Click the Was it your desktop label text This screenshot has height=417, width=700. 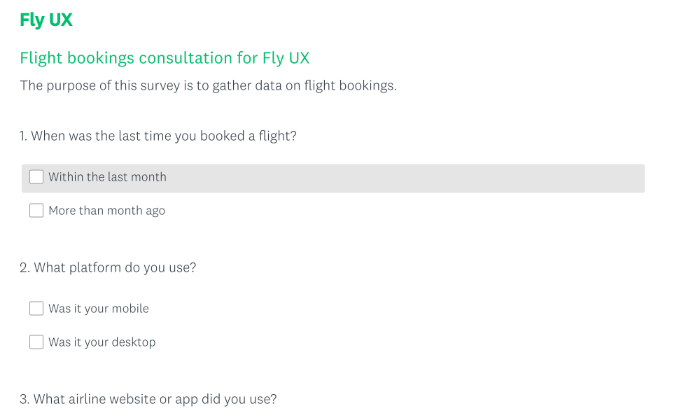(x=102, y=342)
